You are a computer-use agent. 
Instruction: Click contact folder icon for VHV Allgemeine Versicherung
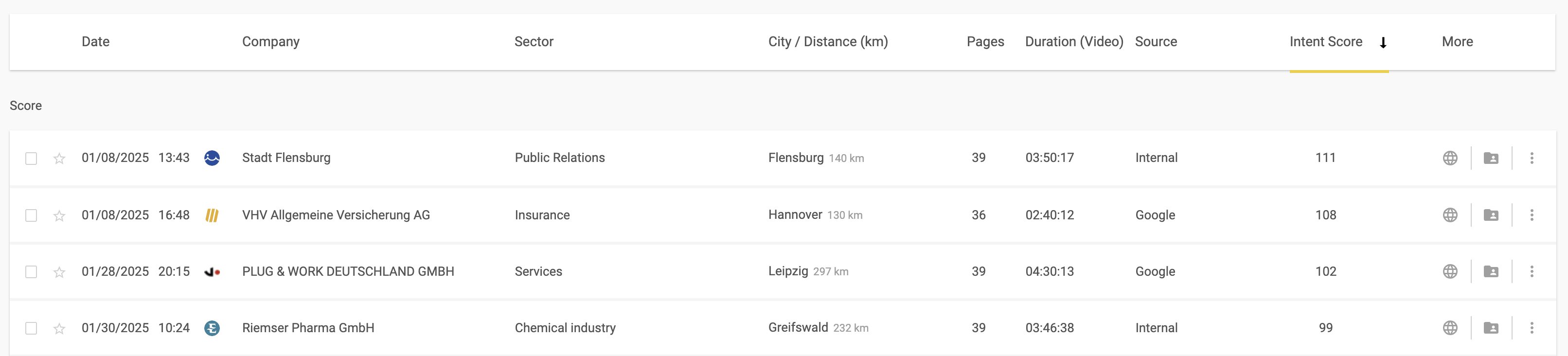coord(1491,215)
